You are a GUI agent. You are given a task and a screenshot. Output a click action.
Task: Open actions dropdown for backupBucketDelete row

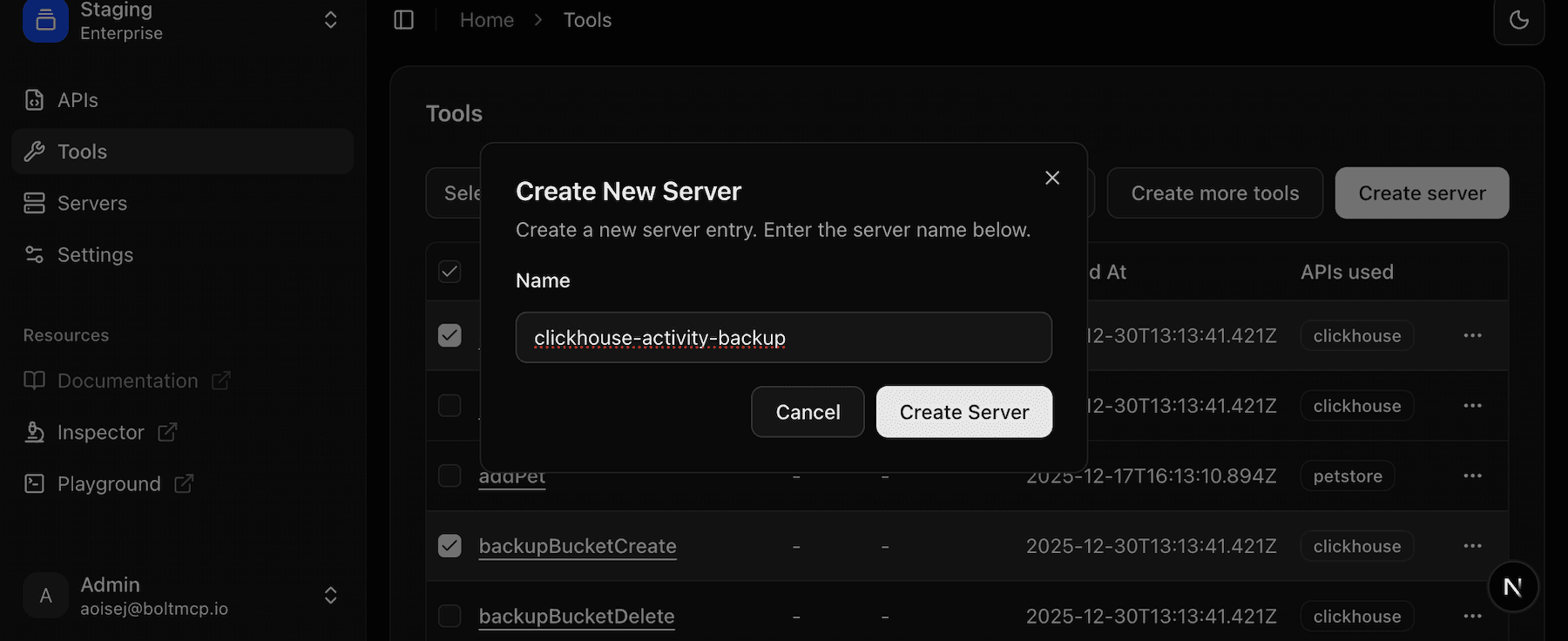click(1472, 616)
